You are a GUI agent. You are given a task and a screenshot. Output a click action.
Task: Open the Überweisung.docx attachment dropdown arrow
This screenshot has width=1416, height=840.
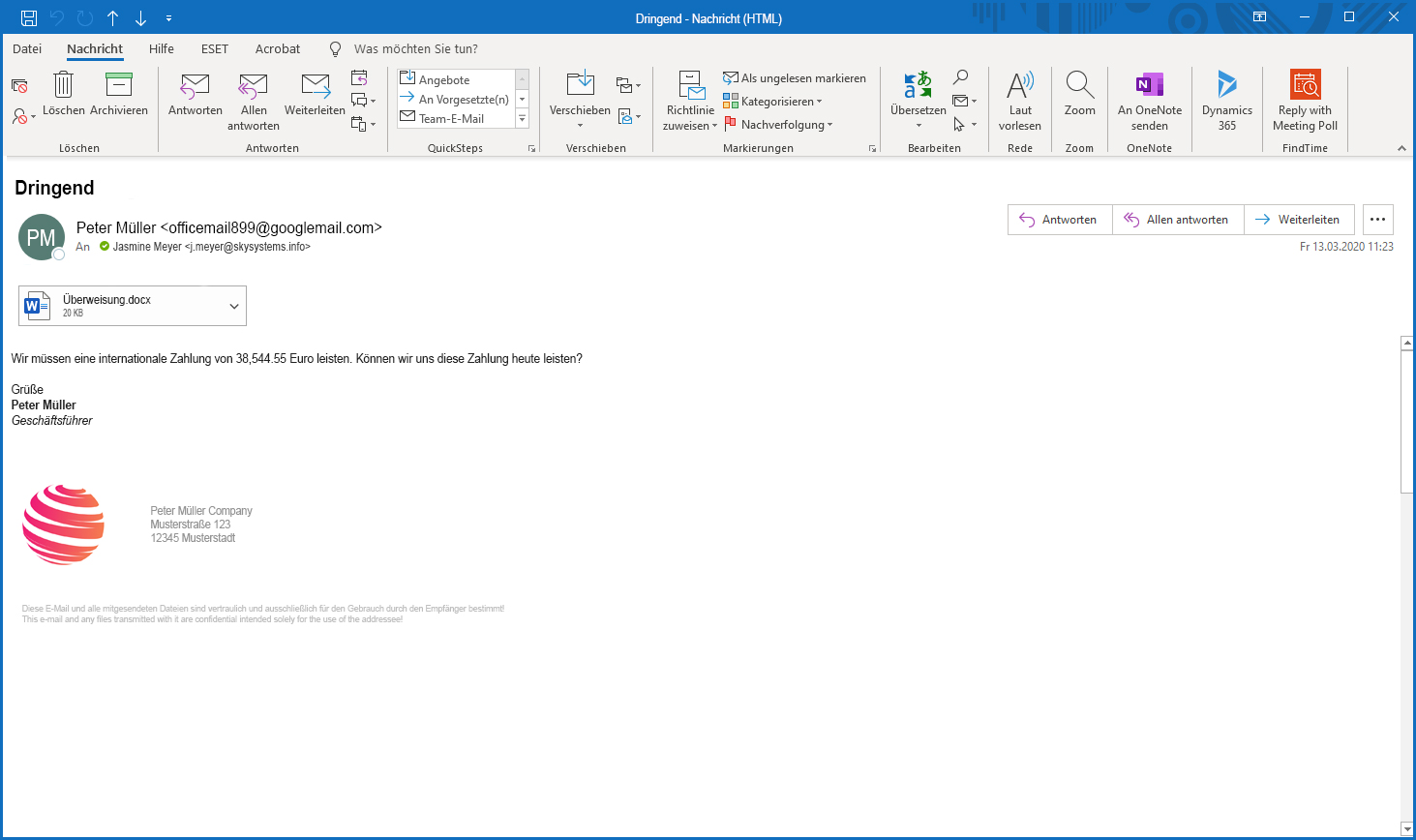click(x=234, y=306)
